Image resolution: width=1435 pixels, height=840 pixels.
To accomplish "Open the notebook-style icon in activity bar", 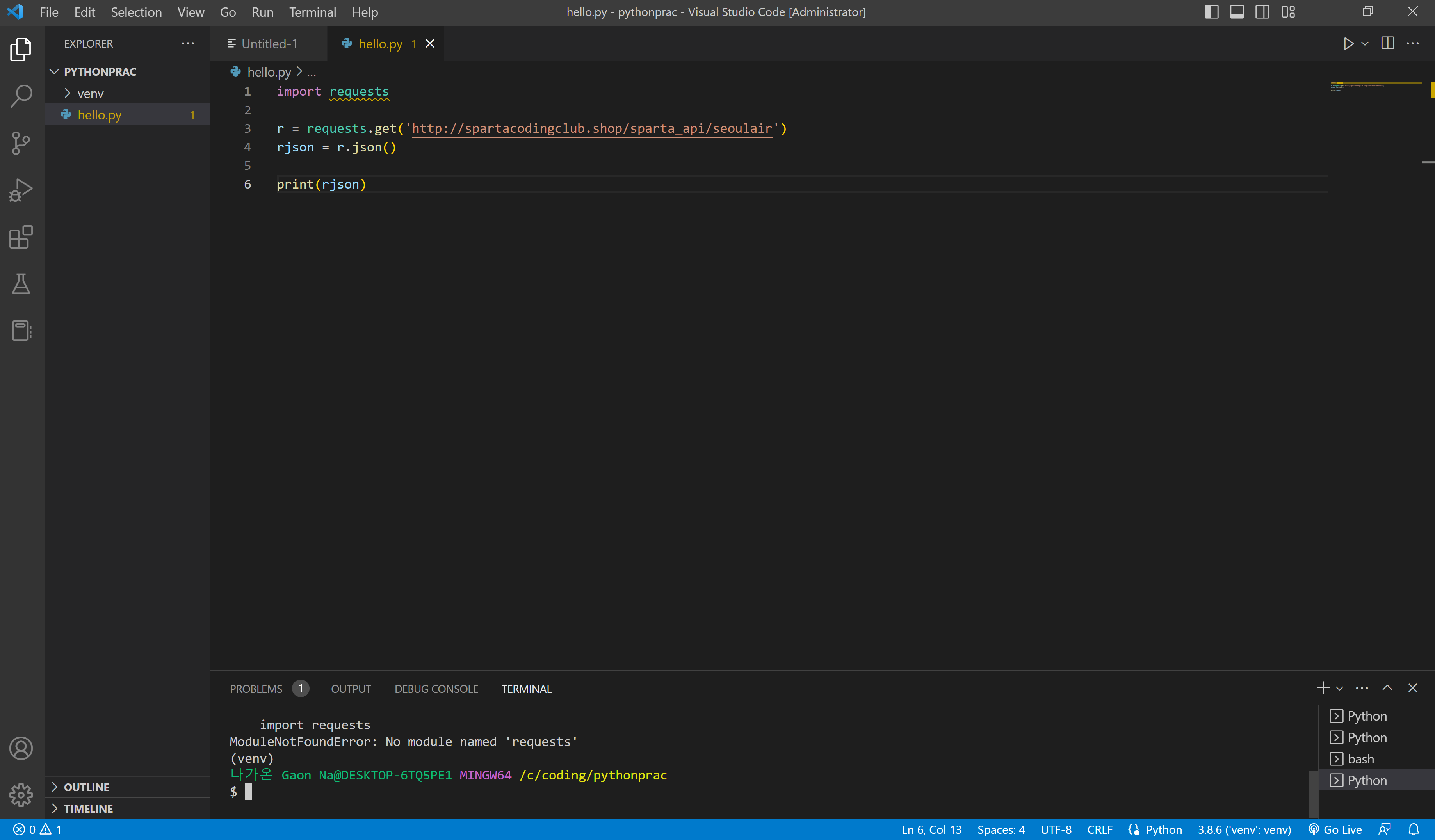I will (21, 330).
